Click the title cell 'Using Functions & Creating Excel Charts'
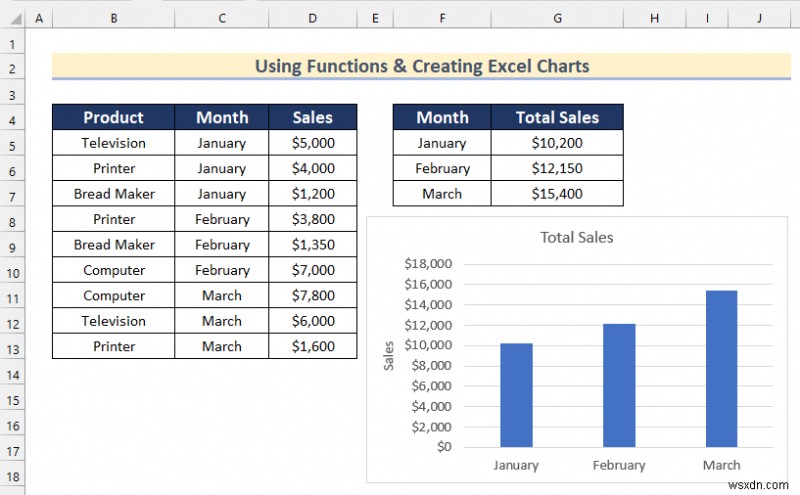This screenshot has width=800, height=495. tap(421, 66)
